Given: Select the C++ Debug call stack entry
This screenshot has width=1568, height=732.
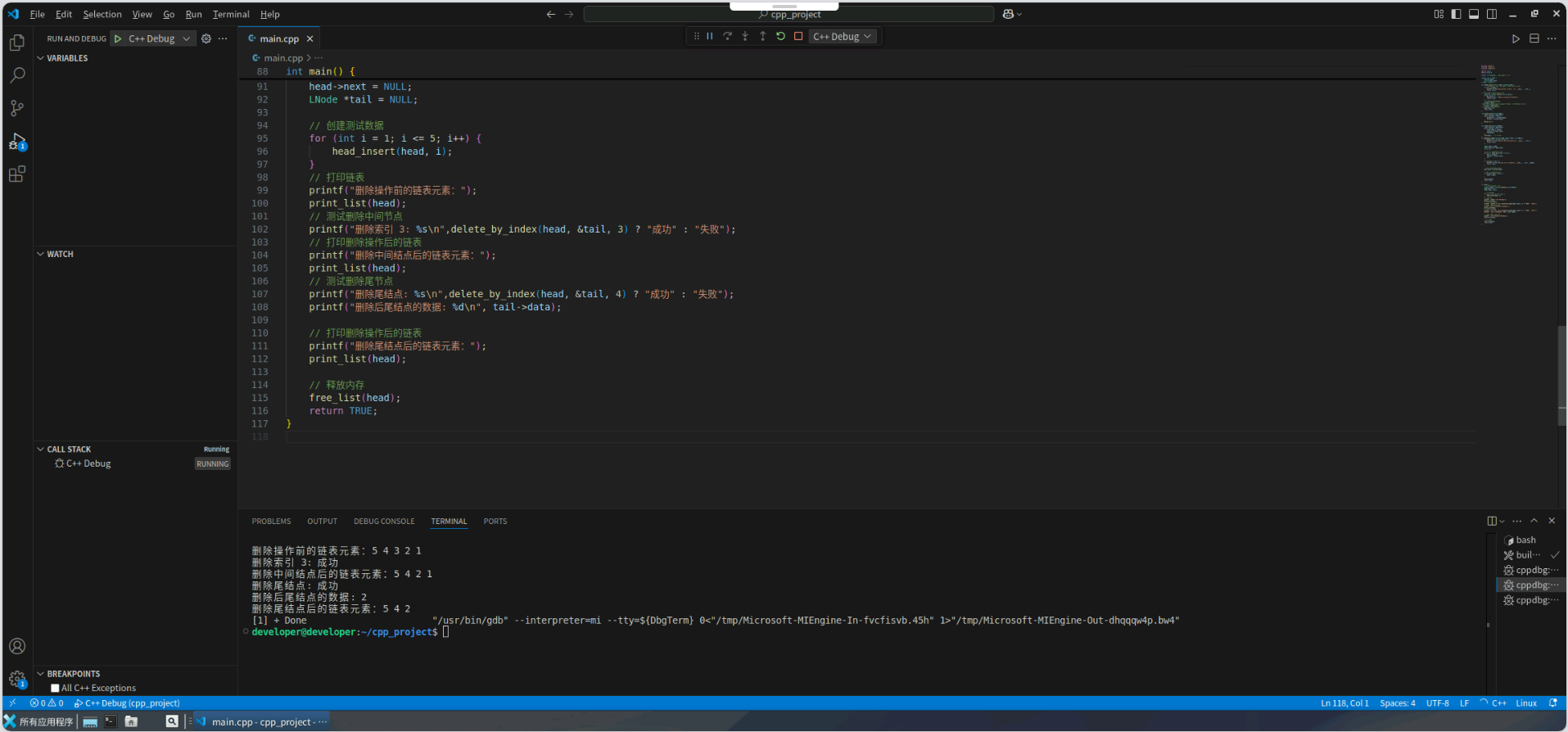Looking at the screenshot, I should 135,463.
